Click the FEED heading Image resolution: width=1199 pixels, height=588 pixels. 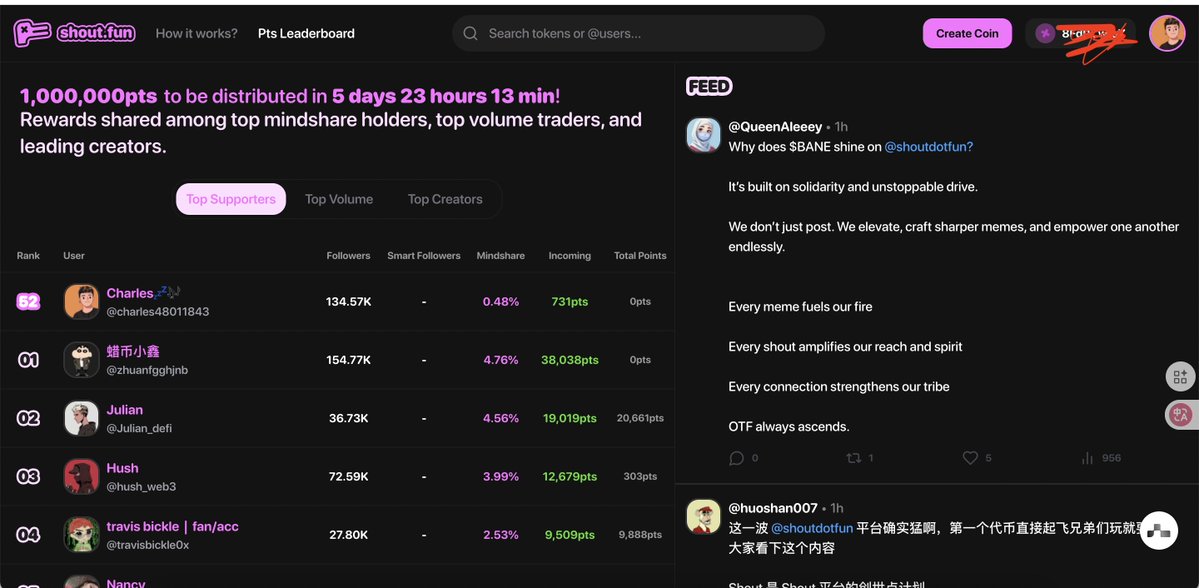pyautogui.click(x=709, y=86)
